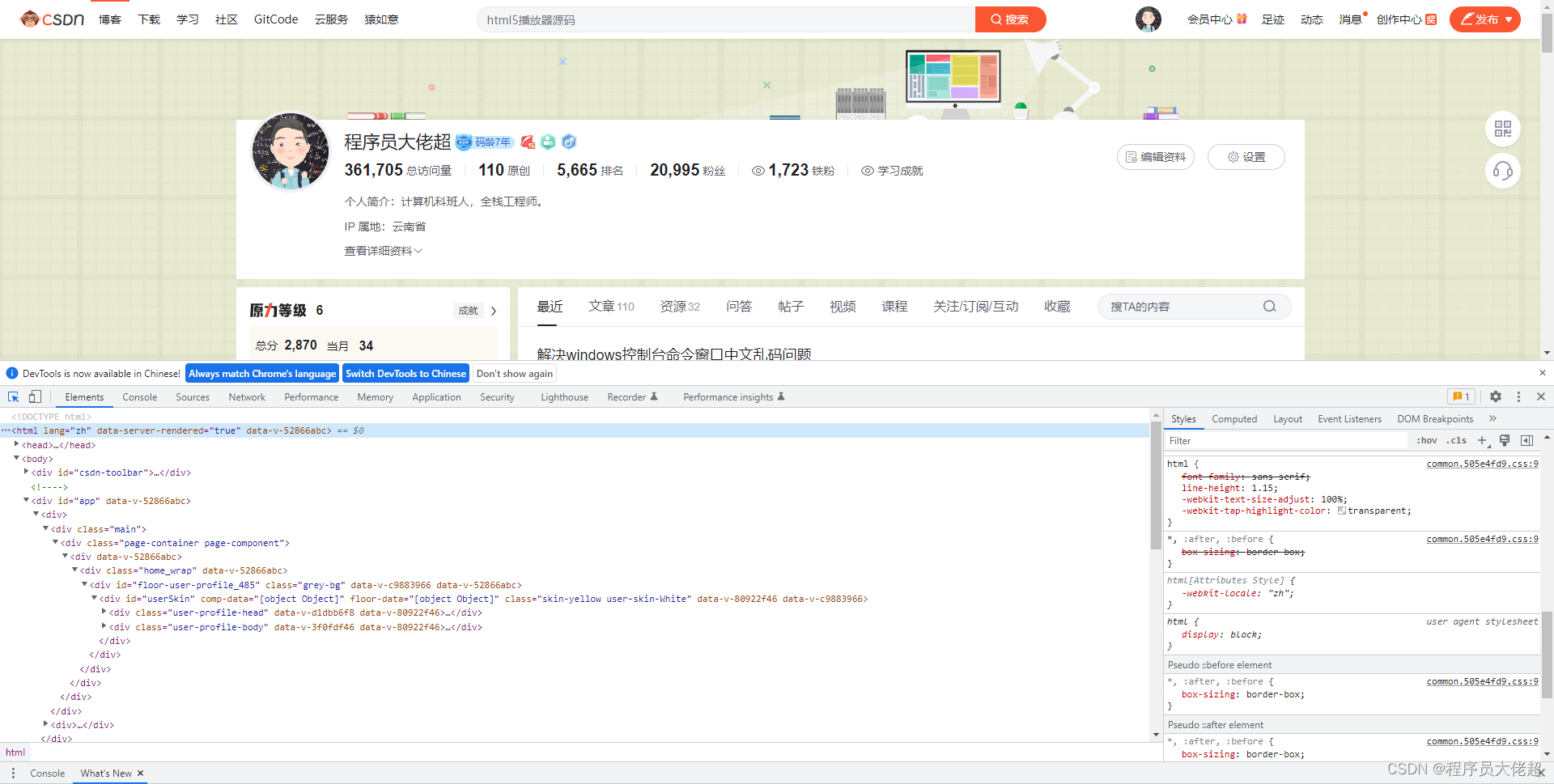Show more Styles pane tabs chevron
This screenshot has width=1554, height=784.
1492,418
